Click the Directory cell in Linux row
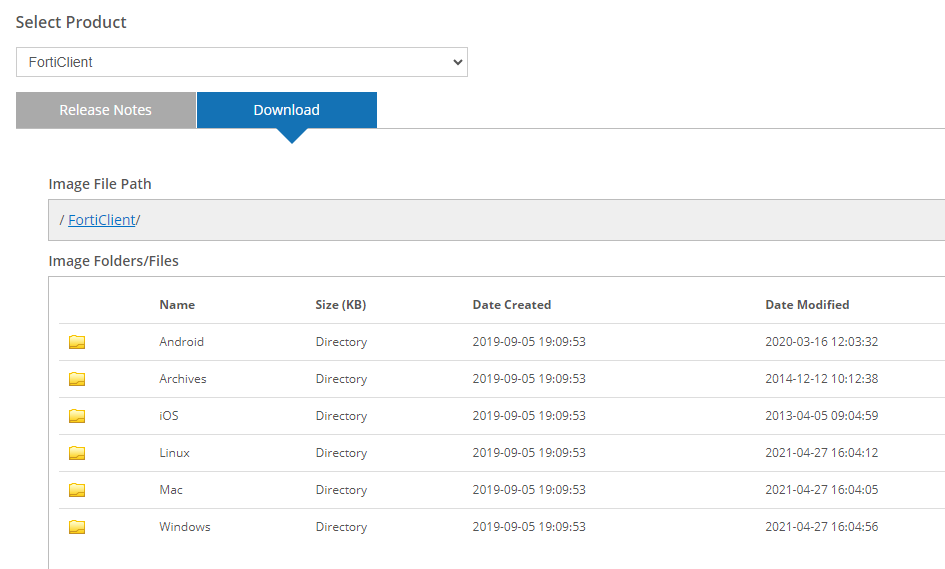This screenshot has width=945, height=569. [341, 453]
